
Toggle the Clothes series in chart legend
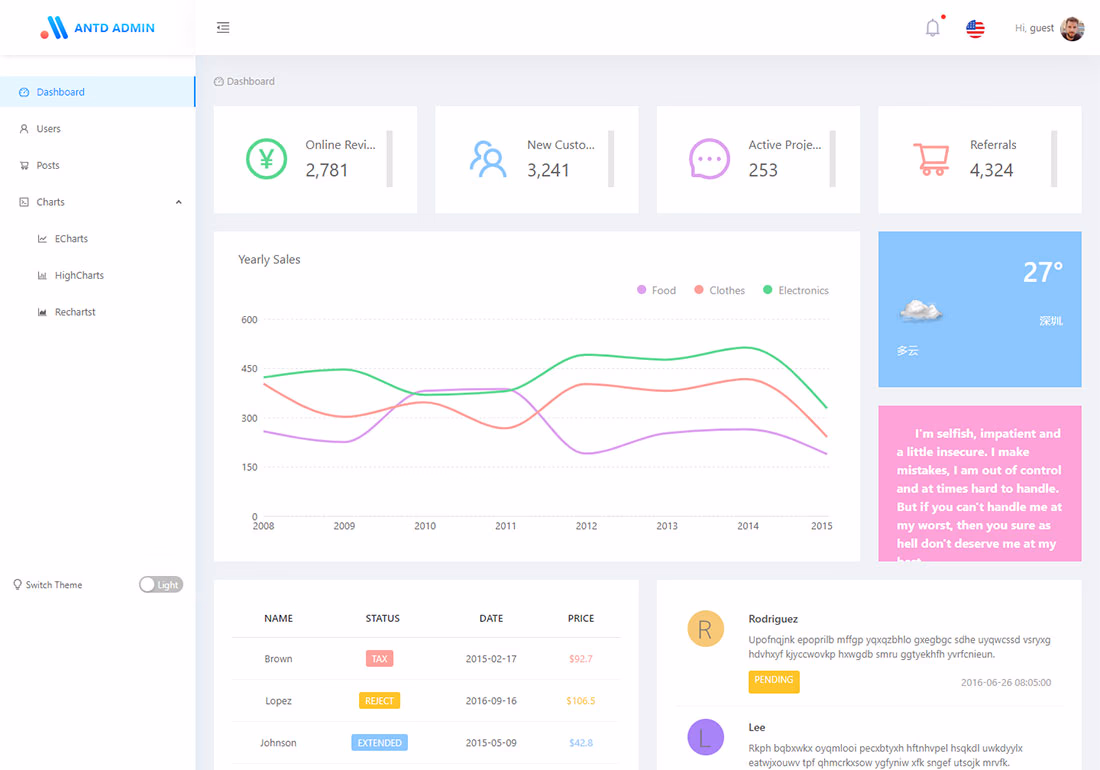pos(720,290)
